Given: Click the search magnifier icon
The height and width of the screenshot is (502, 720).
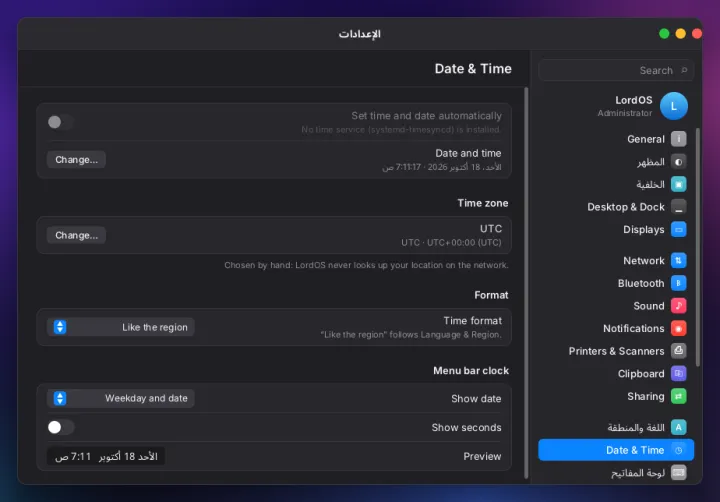Looking at the screenshot, I should pyautogui.click(x=684, y=70).
